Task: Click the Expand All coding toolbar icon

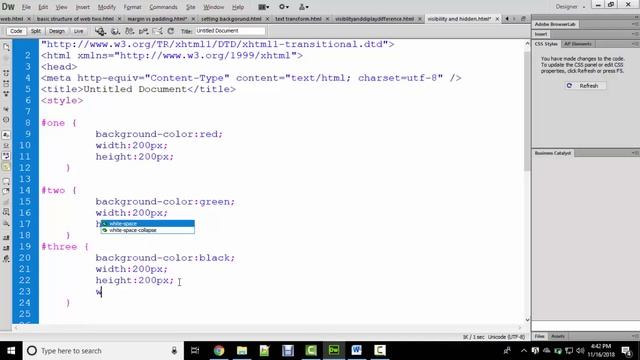Action: coord(6,94)
